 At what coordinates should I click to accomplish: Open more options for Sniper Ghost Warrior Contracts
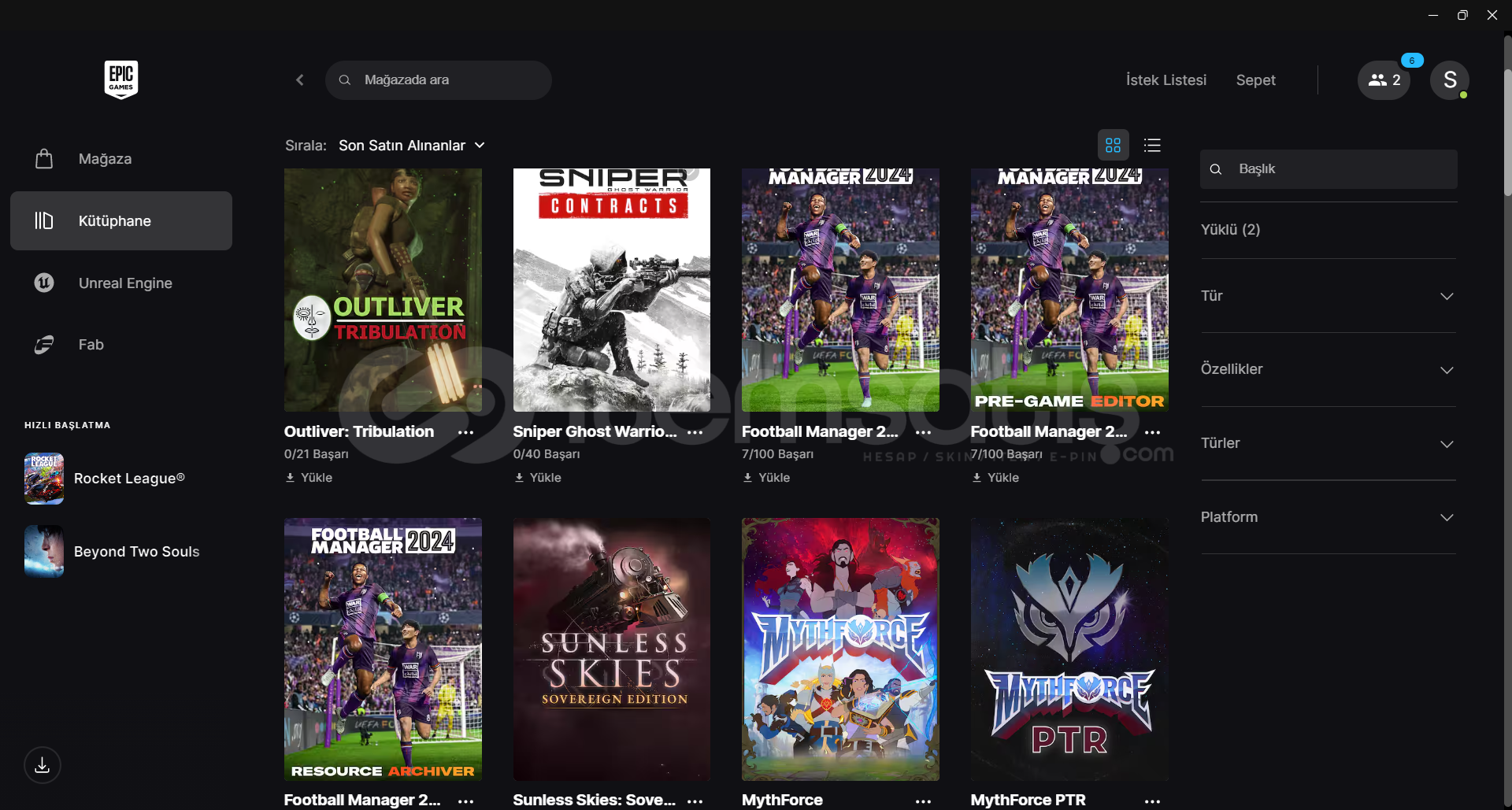pyautogui.click(x=695, y=432)
